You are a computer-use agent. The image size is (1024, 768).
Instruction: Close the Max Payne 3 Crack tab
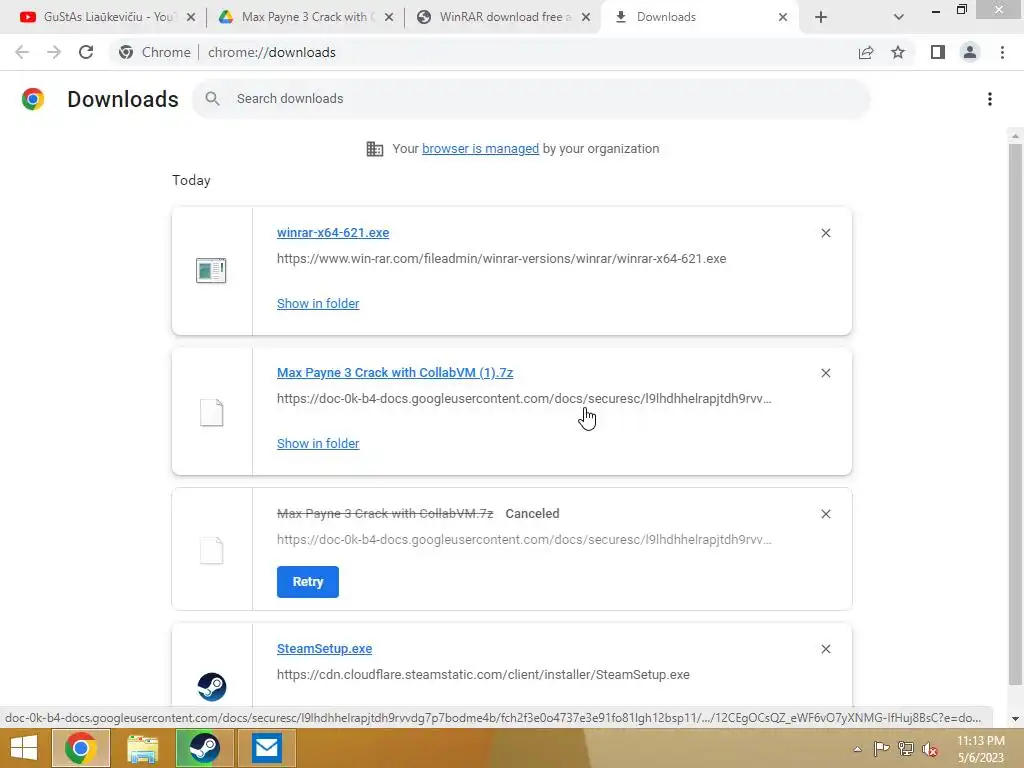[x=389, y=17]
